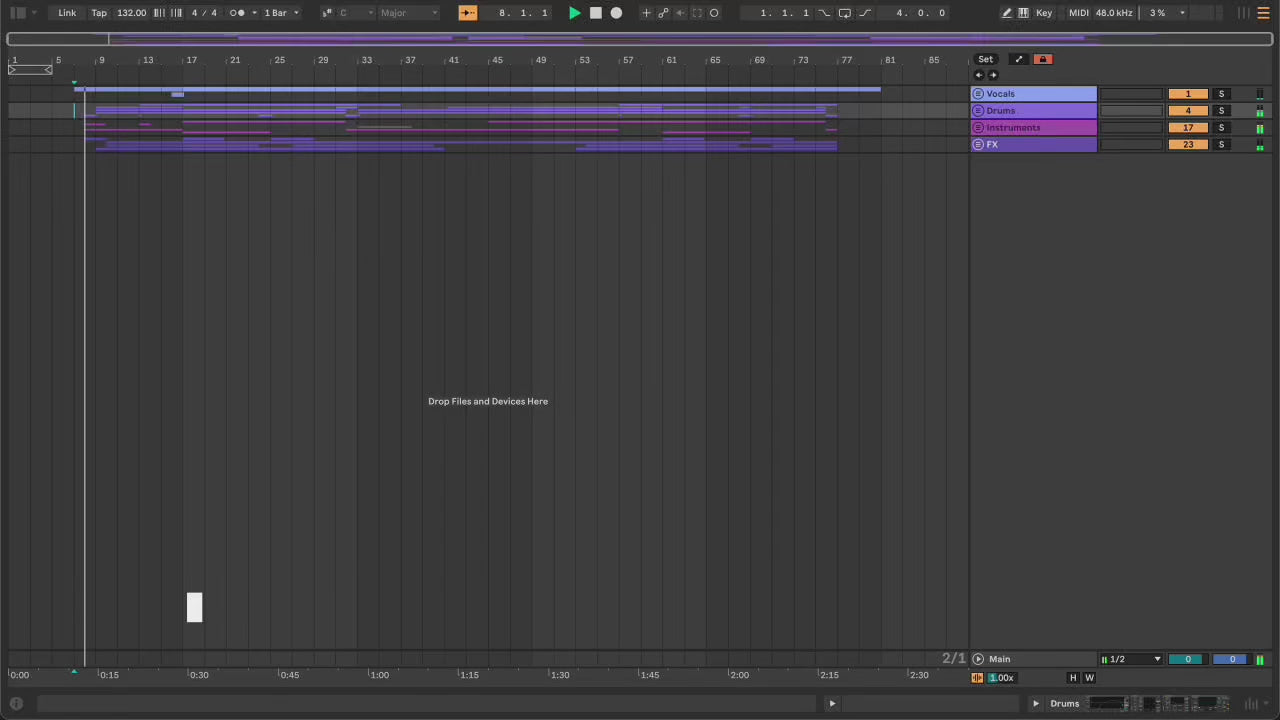The image size is (1280, 720).
Task: Toggle the Follow playback button
Action: coord(468,13)
